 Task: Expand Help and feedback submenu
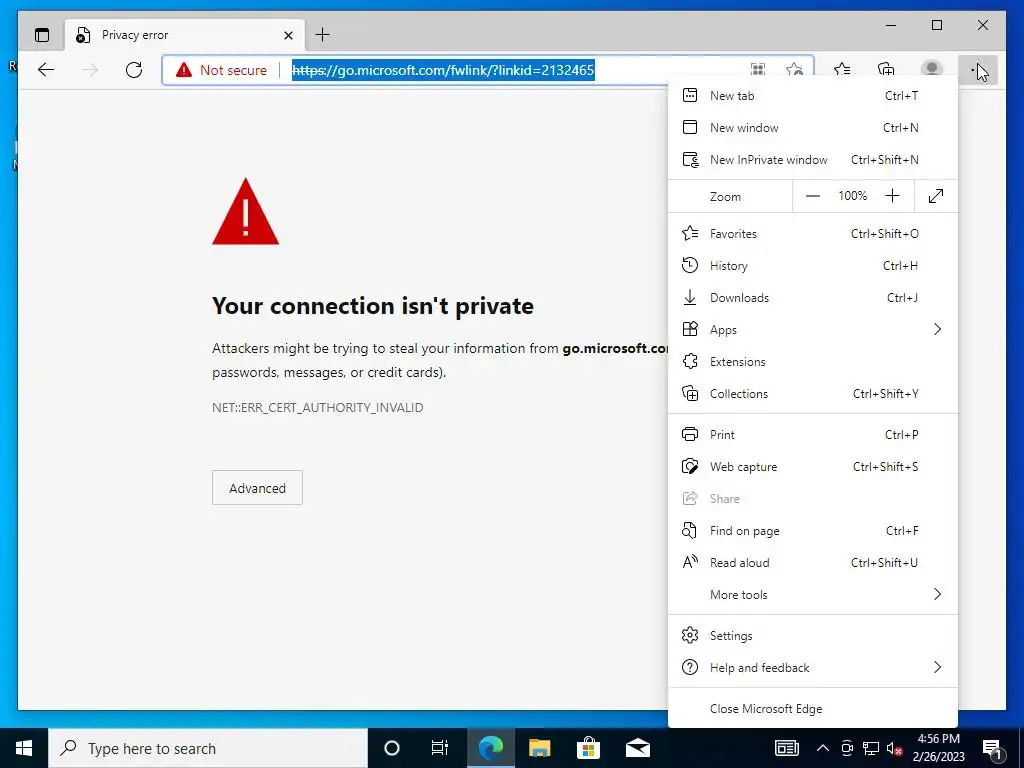[x=812, y=668]
